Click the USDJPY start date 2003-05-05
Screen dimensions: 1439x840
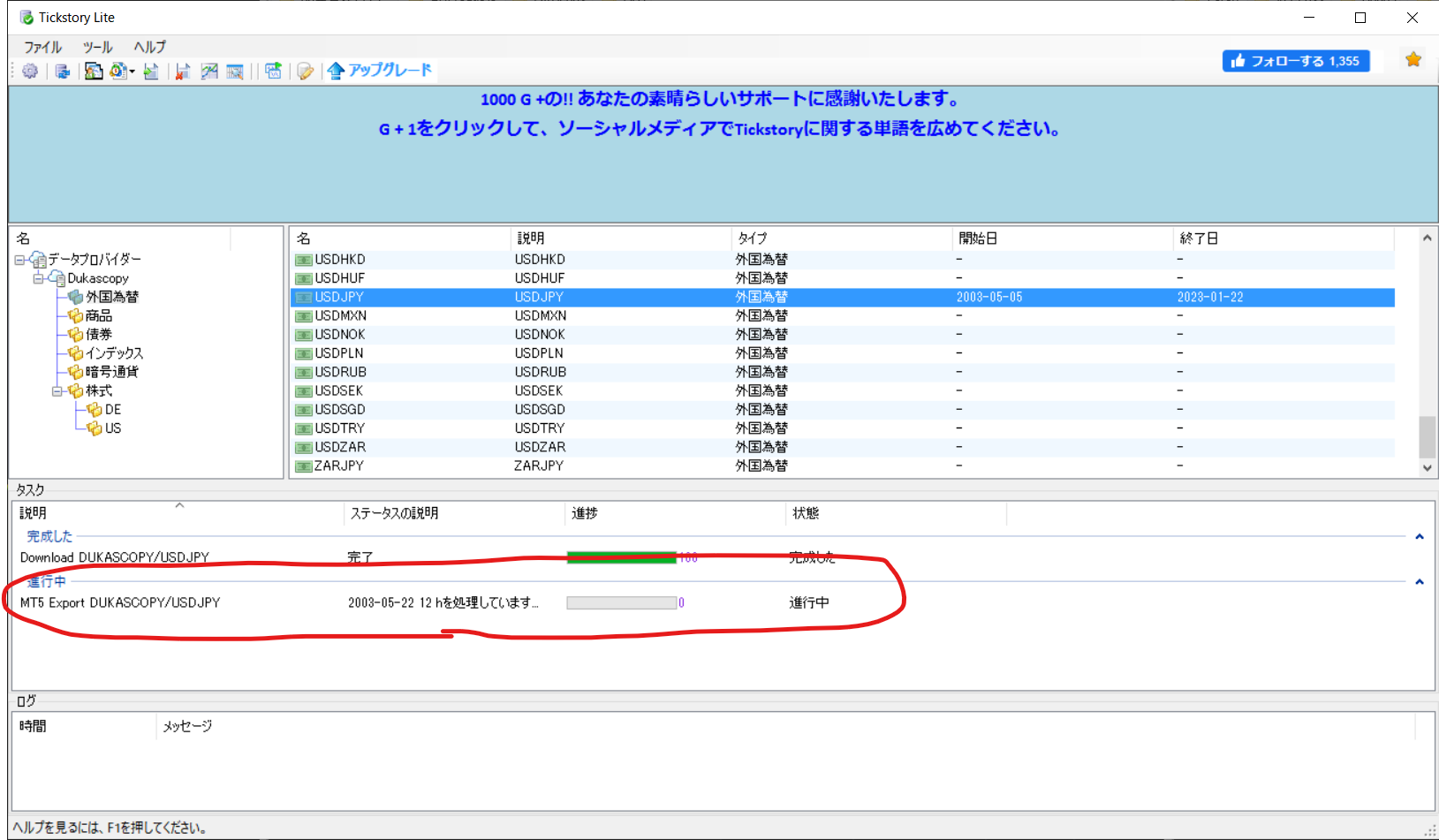[x=989, y=298]
